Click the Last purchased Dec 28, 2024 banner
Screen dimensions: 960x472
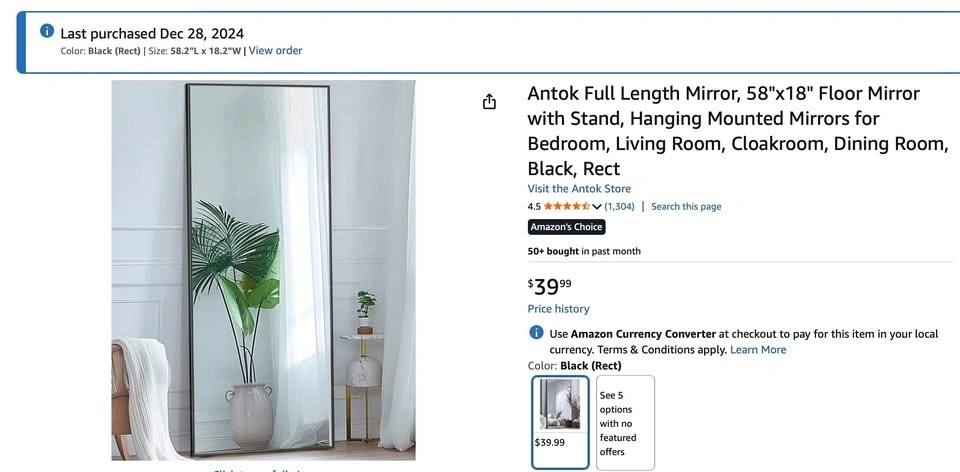489,42
